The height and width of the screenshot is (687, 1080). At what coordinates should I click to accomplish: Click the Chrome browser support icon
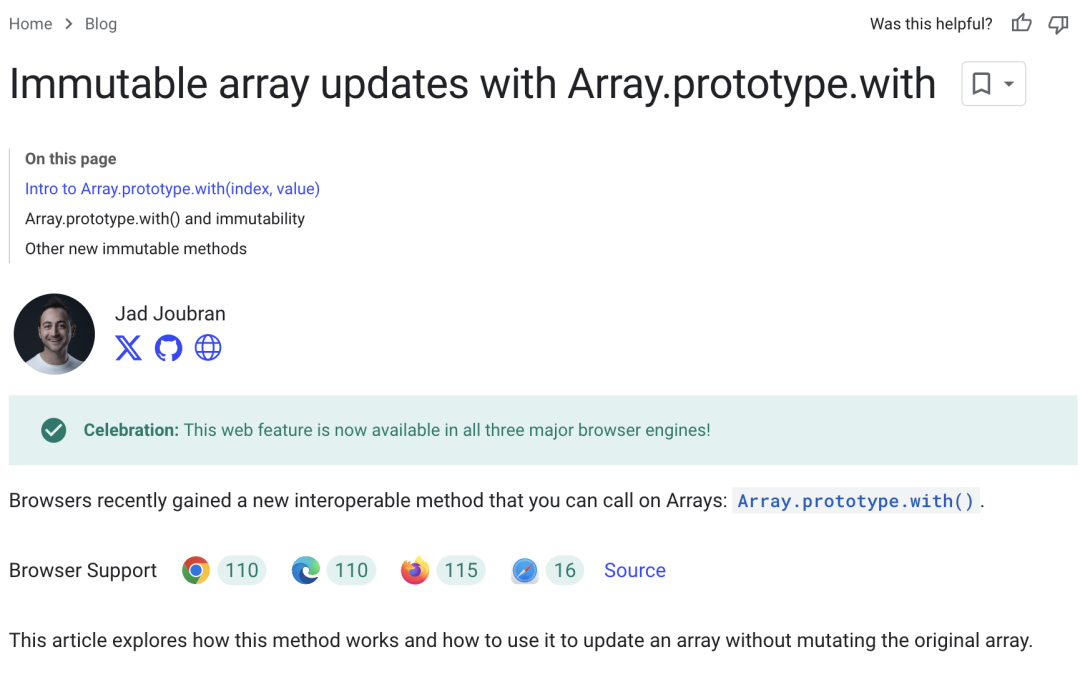(196, 571)
